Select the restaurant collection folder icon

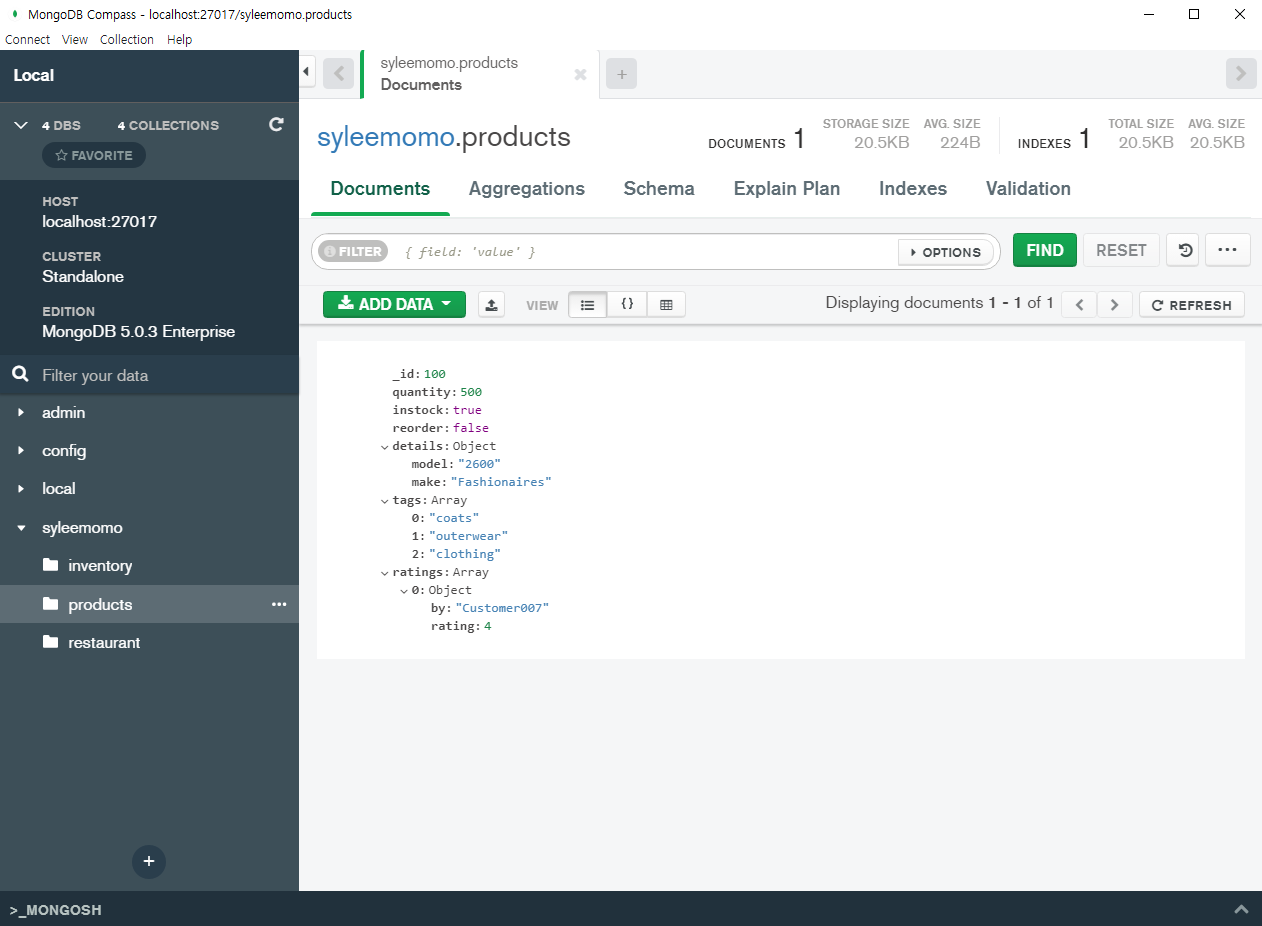[51, 642]
